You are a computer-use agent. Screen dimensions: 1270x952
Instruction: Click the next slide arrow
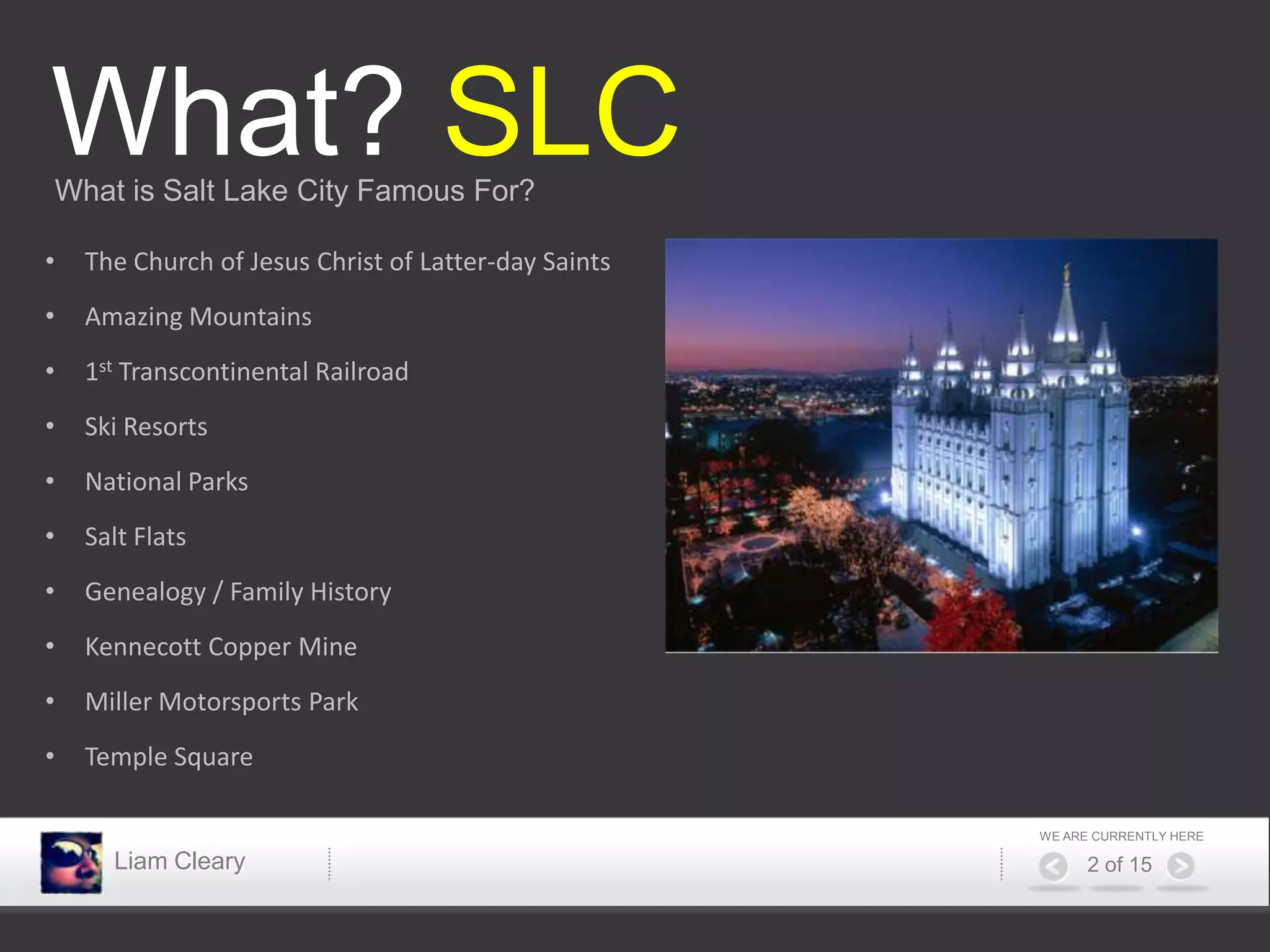click(1181, 866)
